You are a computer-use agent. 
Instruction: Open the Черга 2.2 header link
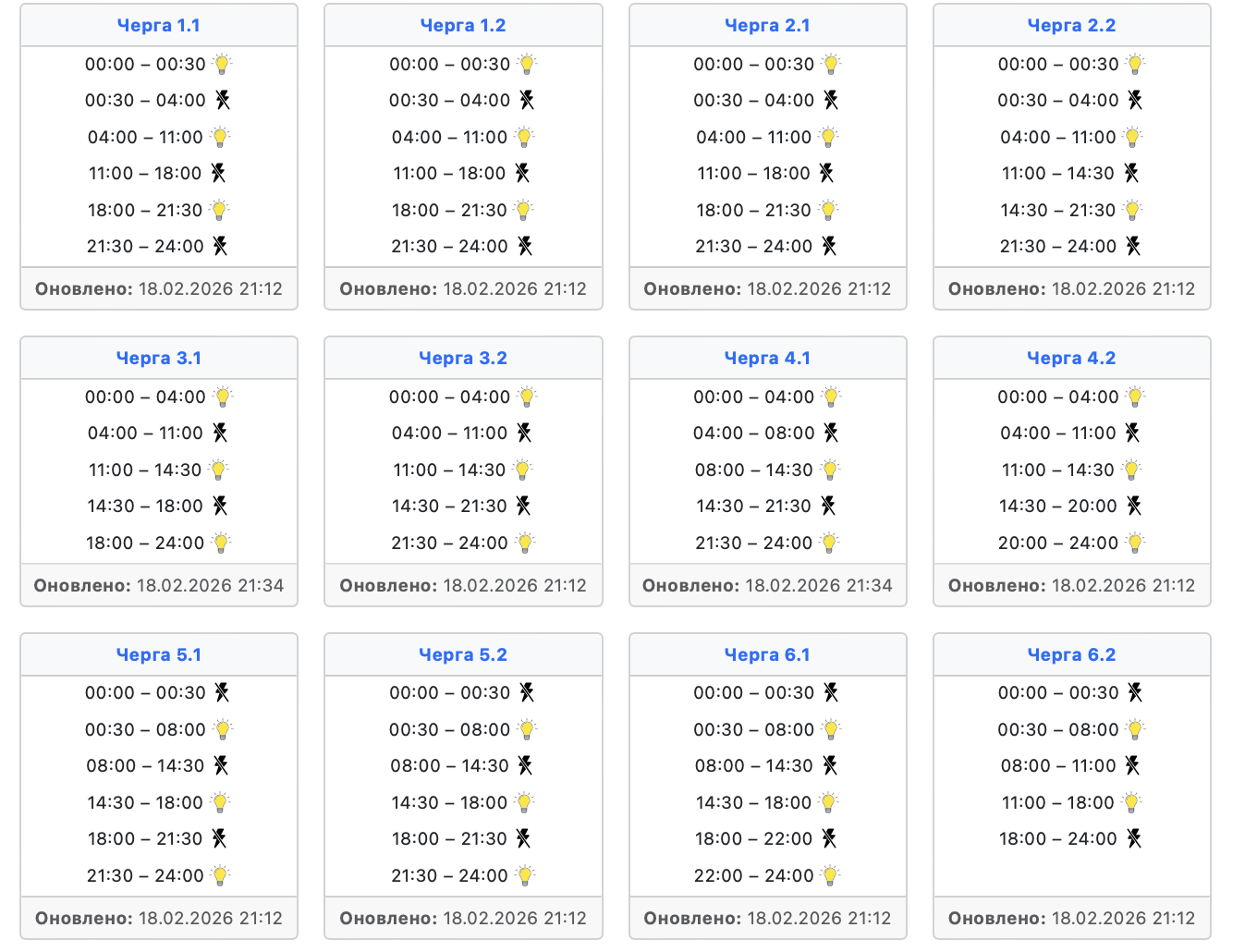[x=1071, y=26]
